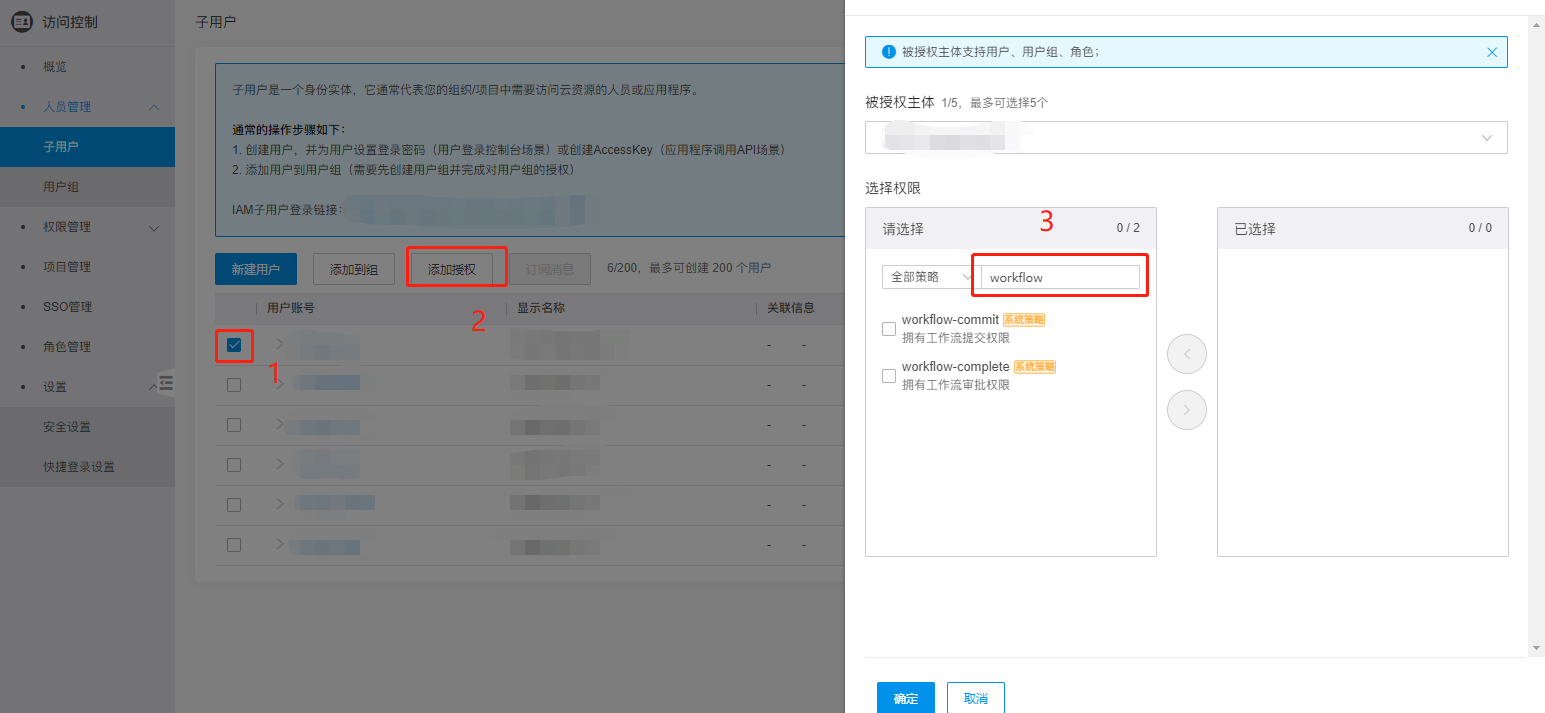
Task: Click the 订阅消息 button
Action: pyautogui.click(x=550, y=269)
